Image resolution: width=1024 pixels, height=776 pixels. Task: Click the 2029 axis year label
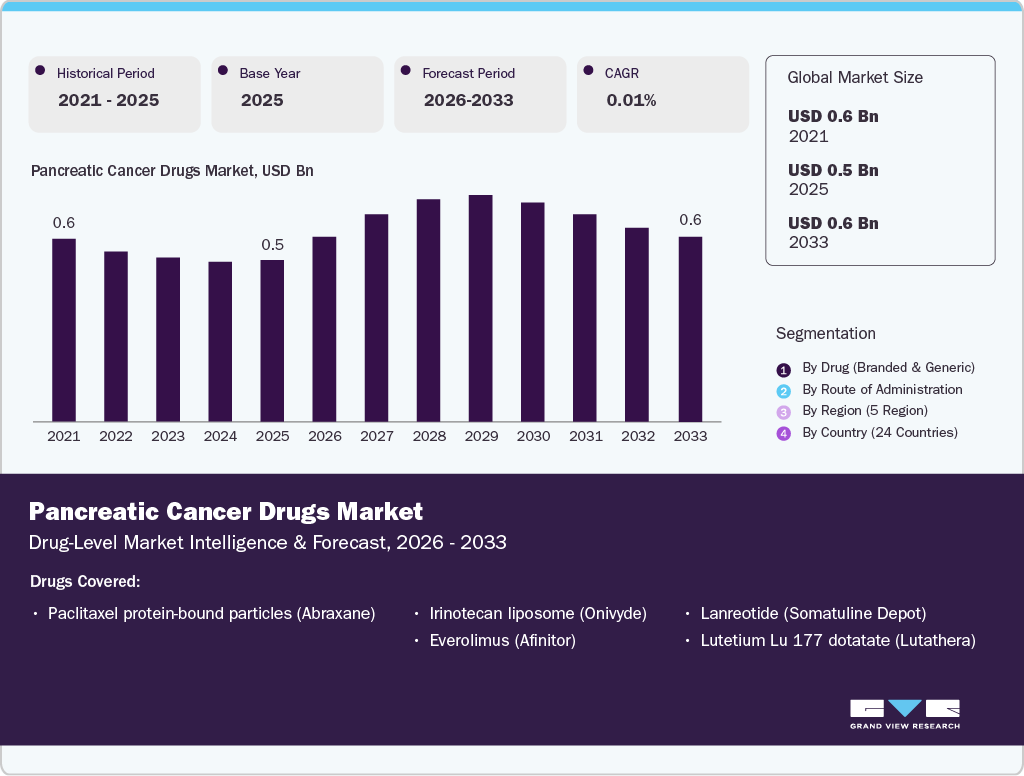481,436
